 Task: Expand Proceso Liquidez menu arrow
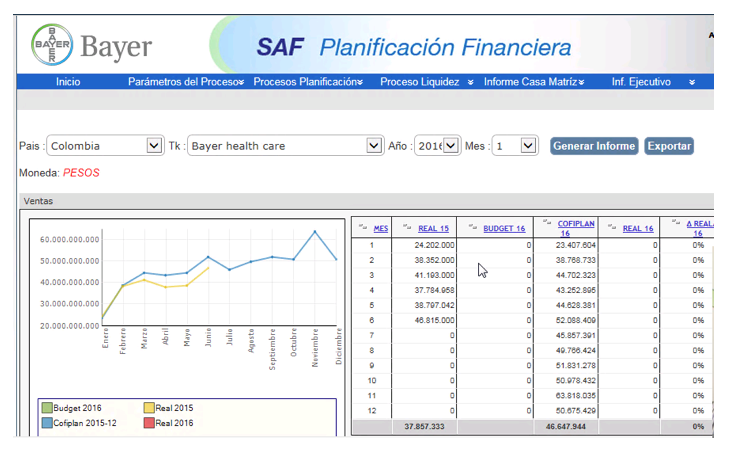tap(470, 82)
